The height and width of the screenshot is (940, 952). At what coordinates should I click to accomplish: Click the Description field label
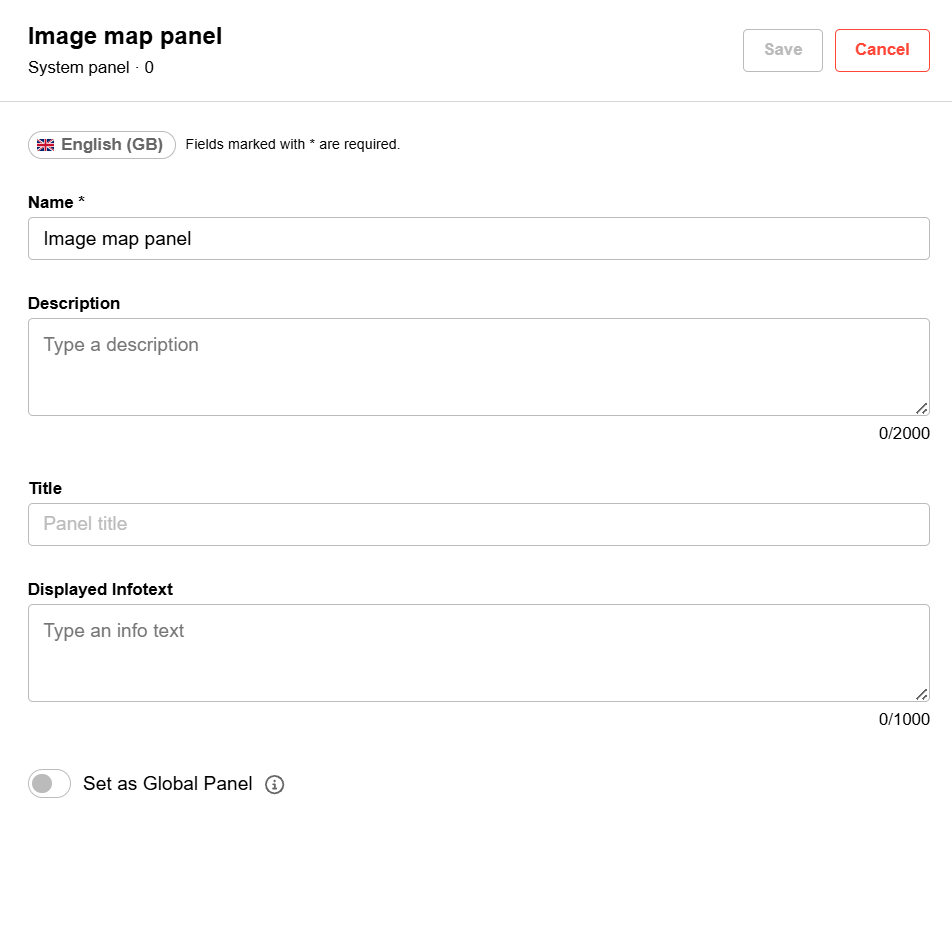tap(74, 303)
